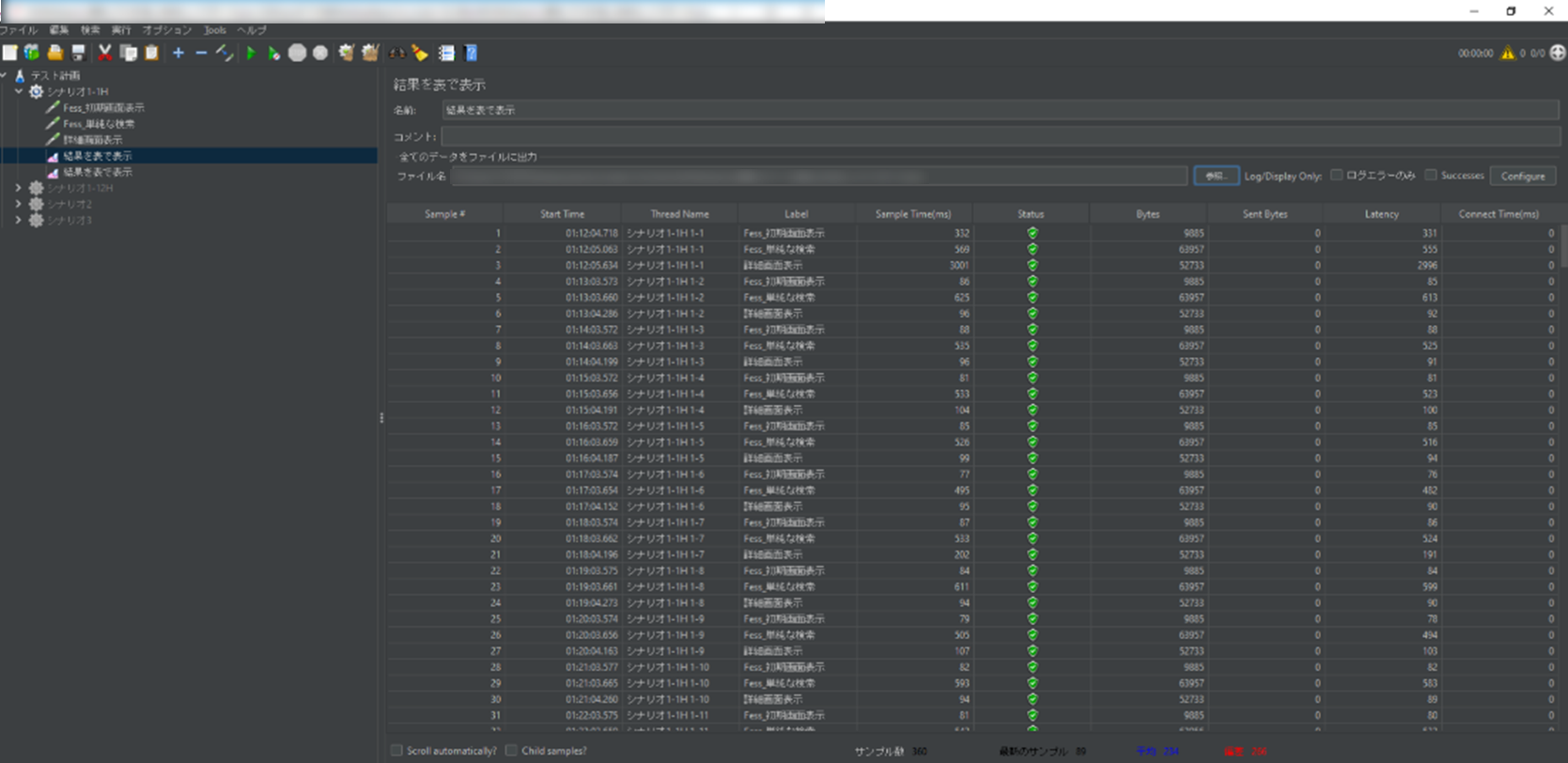This screenshot has height=763, width=1568.
Task: Toggle the Child samples? checkbox
Action: pyautogui.click(x=511, y=750)
